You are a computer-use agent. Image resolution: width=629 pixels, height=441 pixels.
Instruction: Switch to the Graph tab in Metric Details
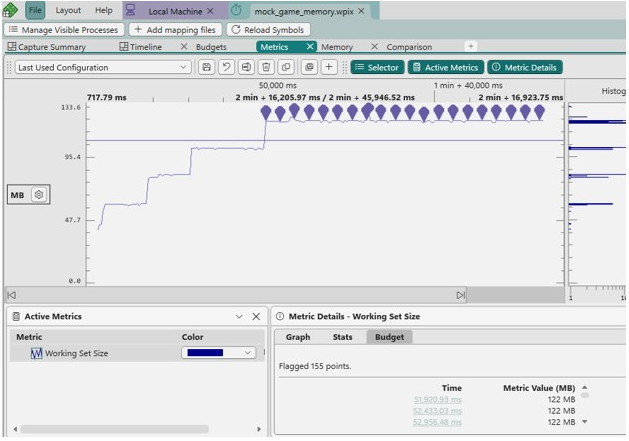tap(298, 337)
